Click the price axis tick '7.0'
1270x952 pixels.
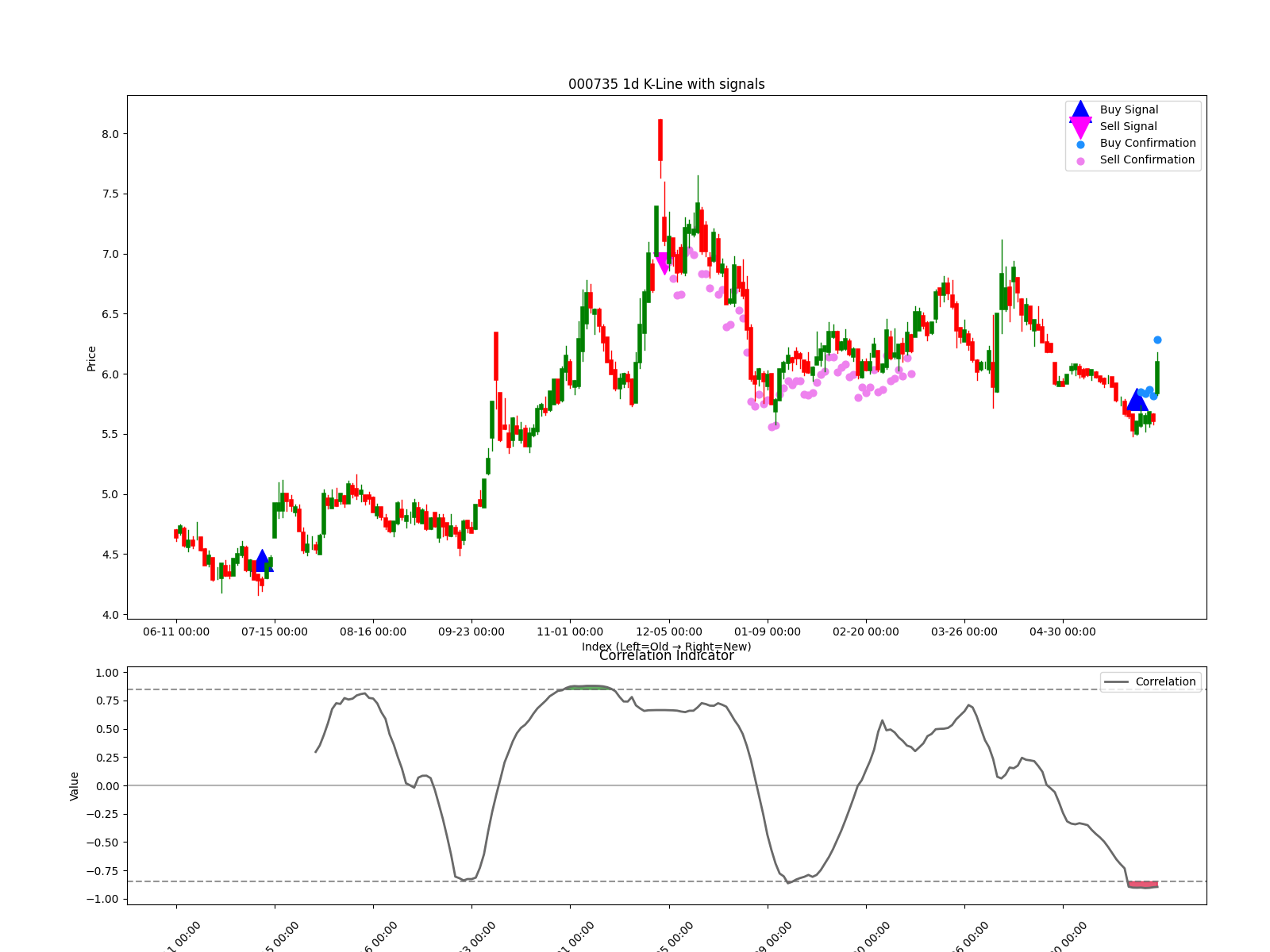point(110,254)
